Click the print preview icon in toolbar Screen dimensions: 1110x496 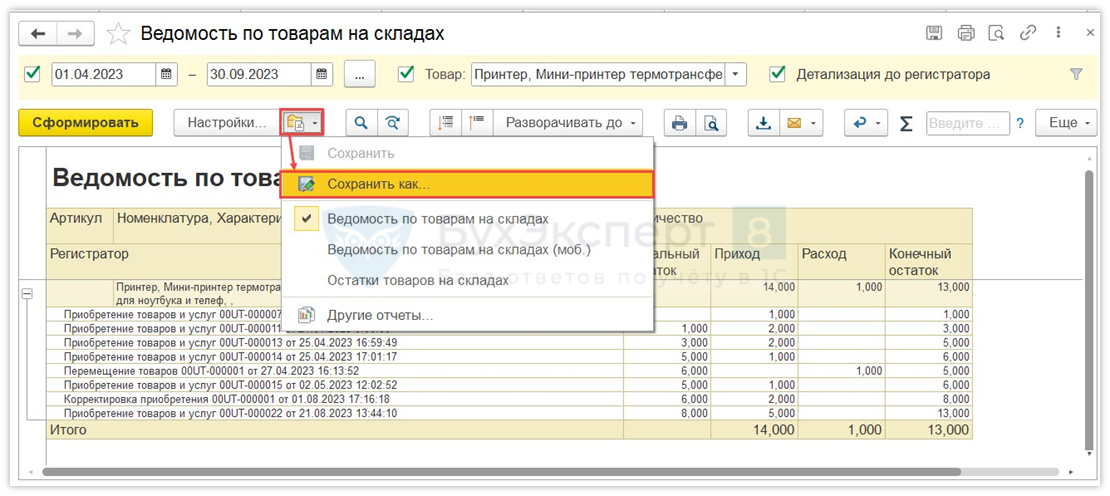pyautogui.click(x=711, y=123)
